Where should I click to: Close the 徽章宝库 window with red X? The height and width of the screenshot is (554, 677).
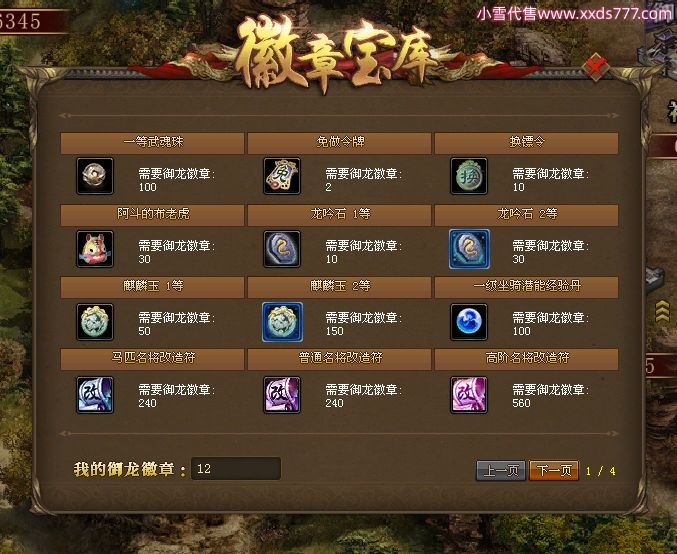pos(596,67)
